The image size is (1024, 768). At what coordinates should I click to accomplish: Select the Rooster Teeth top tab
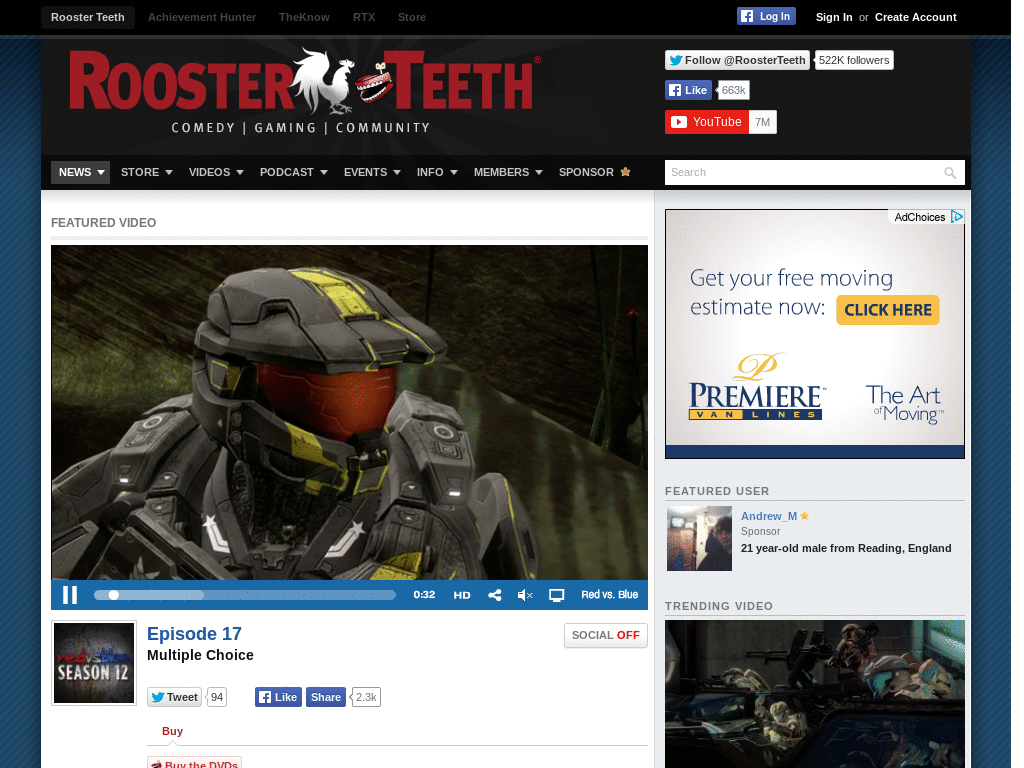(88, 17)
